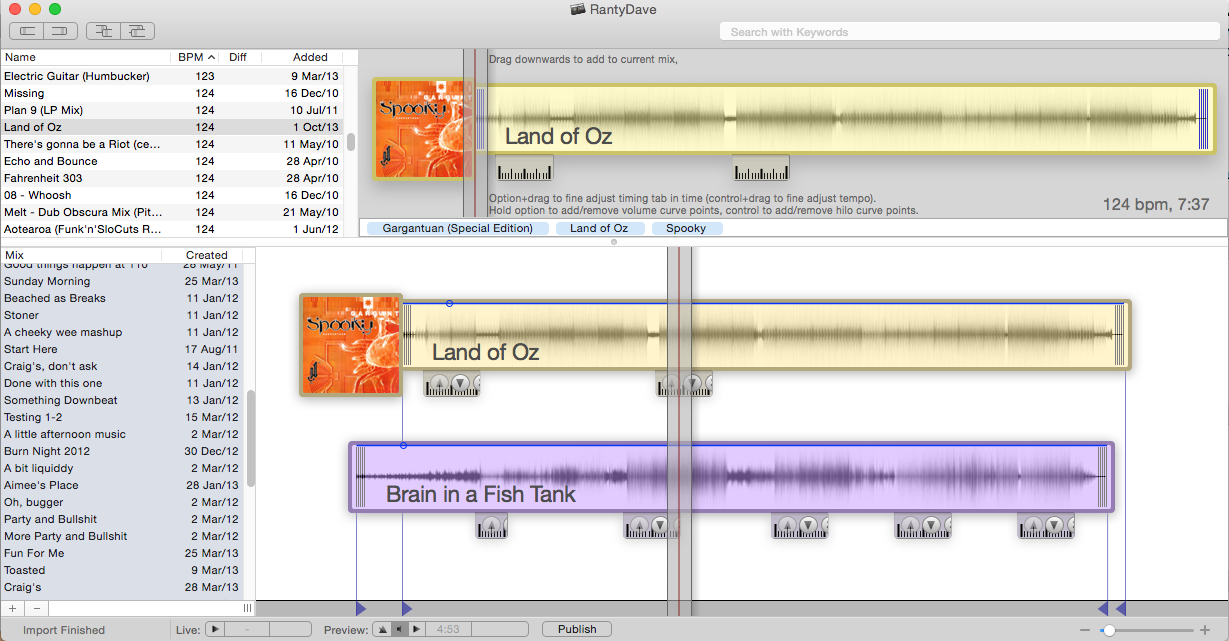
Task: Select the Fun For Me mix
Action: (121, 553)
